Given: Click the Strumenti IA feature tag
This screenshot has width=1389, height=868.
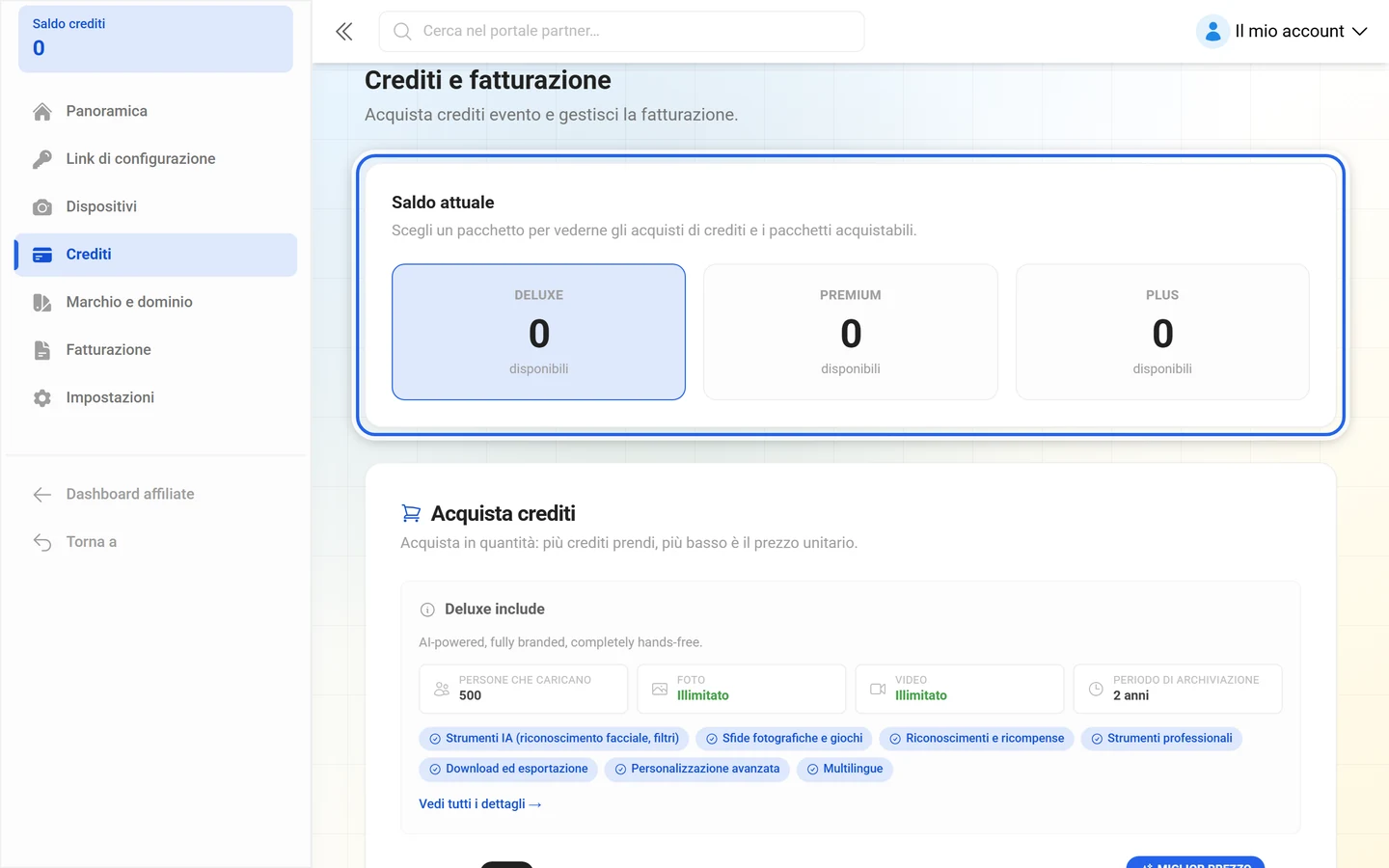Looking at the screenshot, I should point(554,739).
